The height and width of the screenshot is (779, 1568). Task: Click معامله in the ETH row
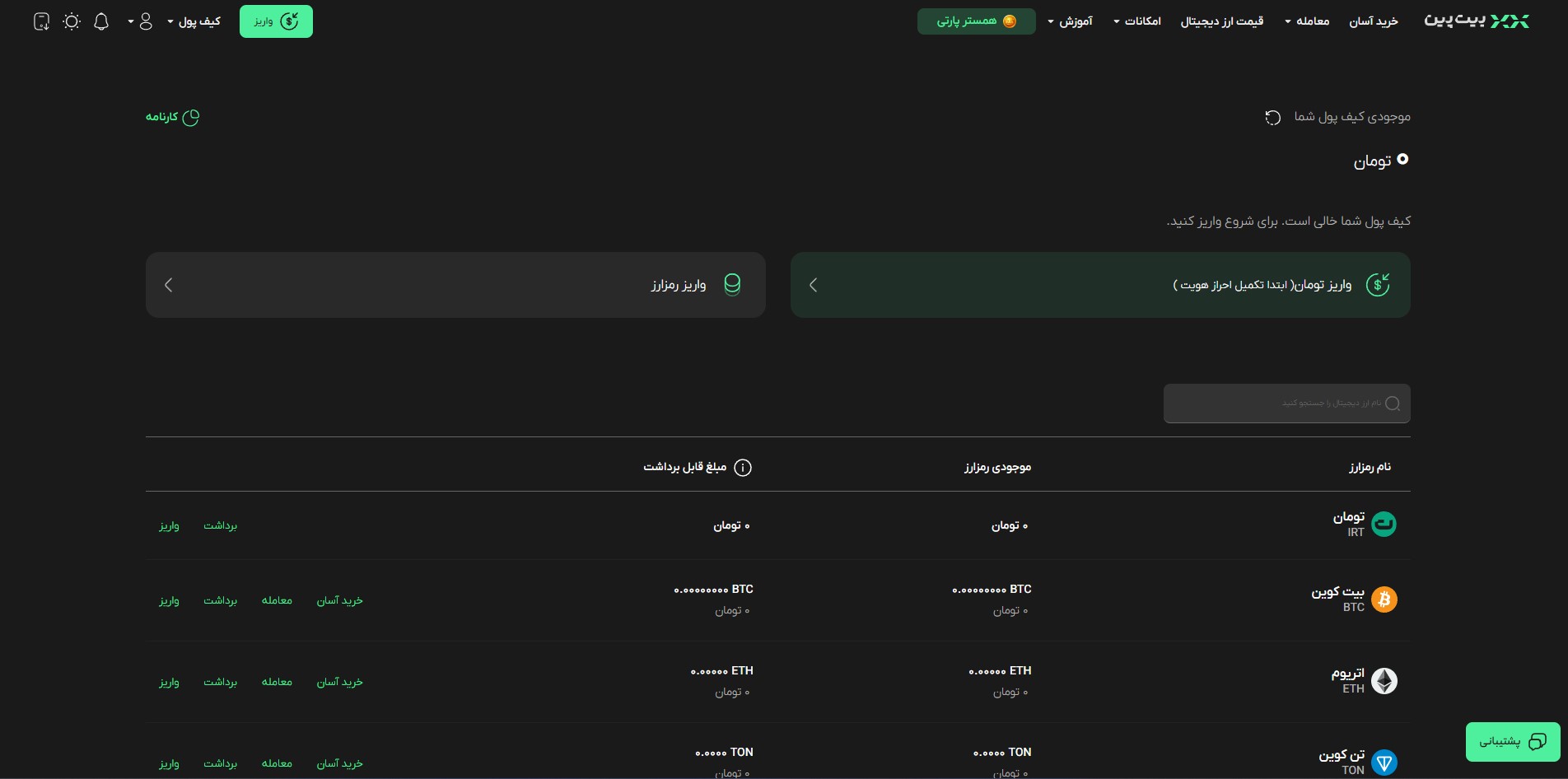[x=277, y=682]
